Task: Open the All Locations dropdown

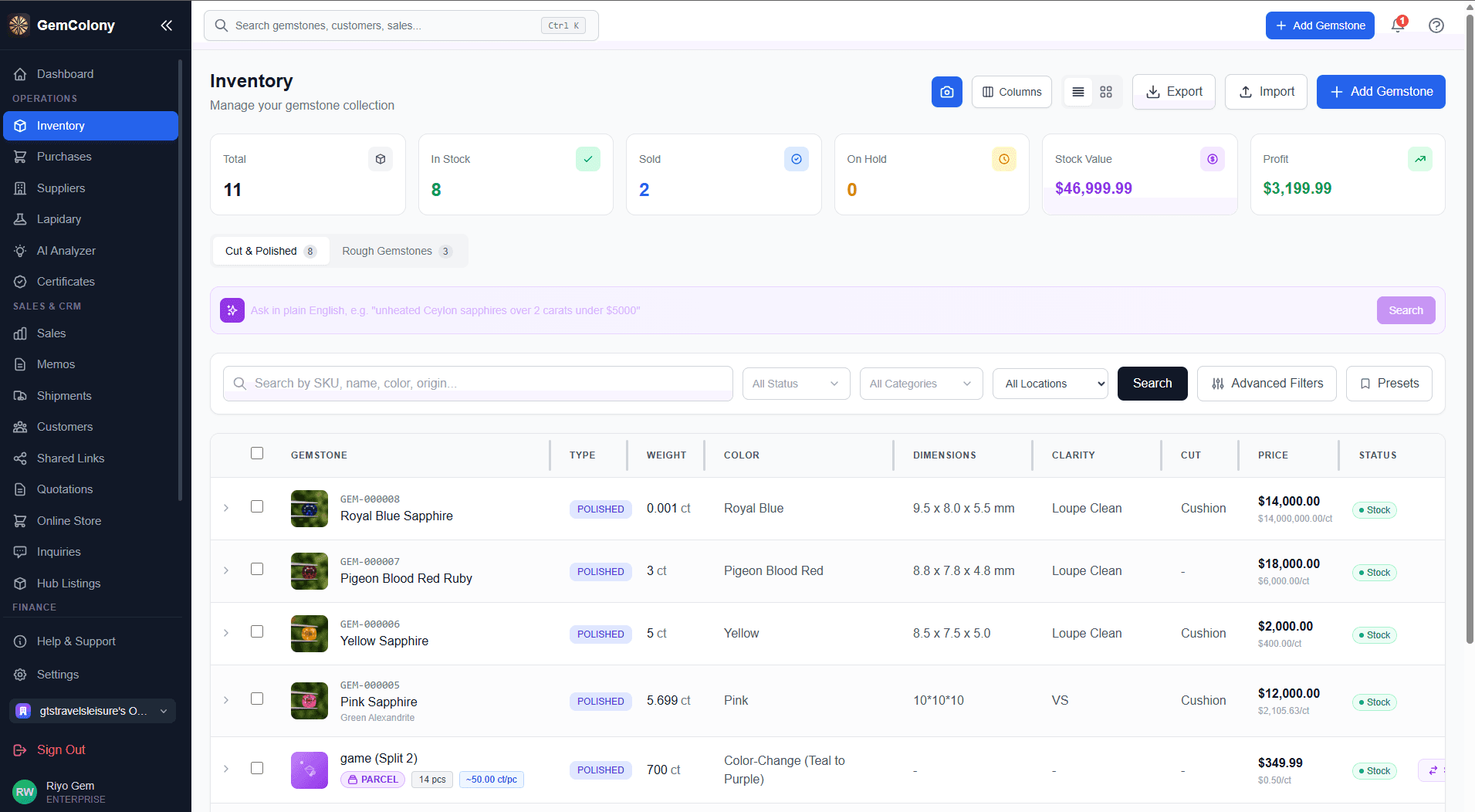Action: (1050, 384)
